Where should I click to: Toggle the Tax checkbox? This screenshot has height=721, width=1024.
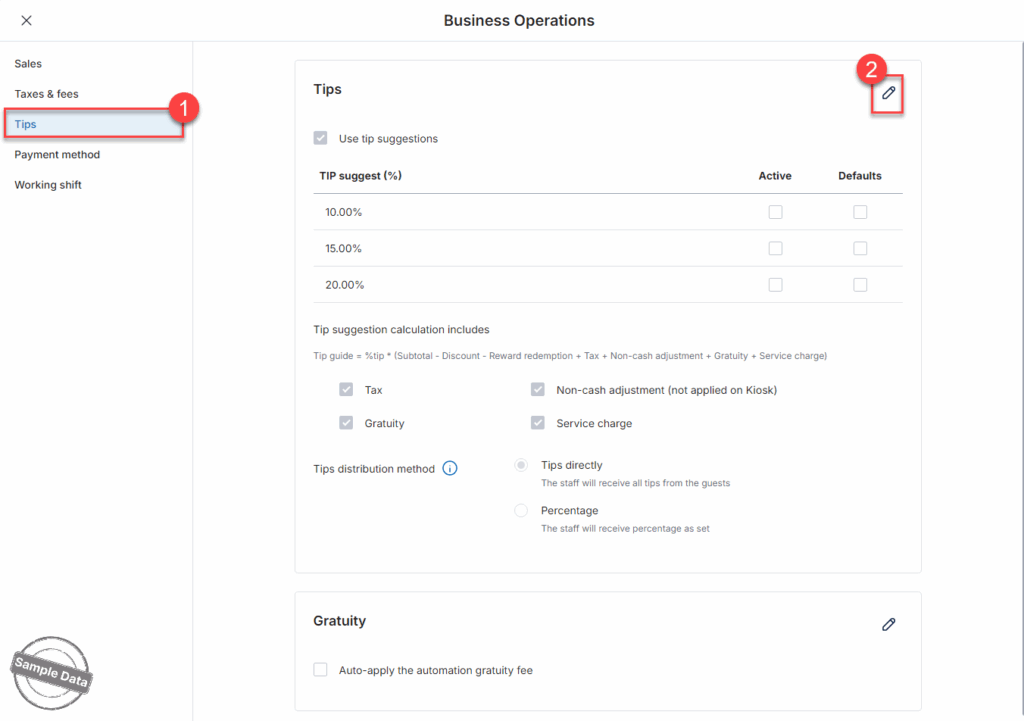tap(346, 390)
